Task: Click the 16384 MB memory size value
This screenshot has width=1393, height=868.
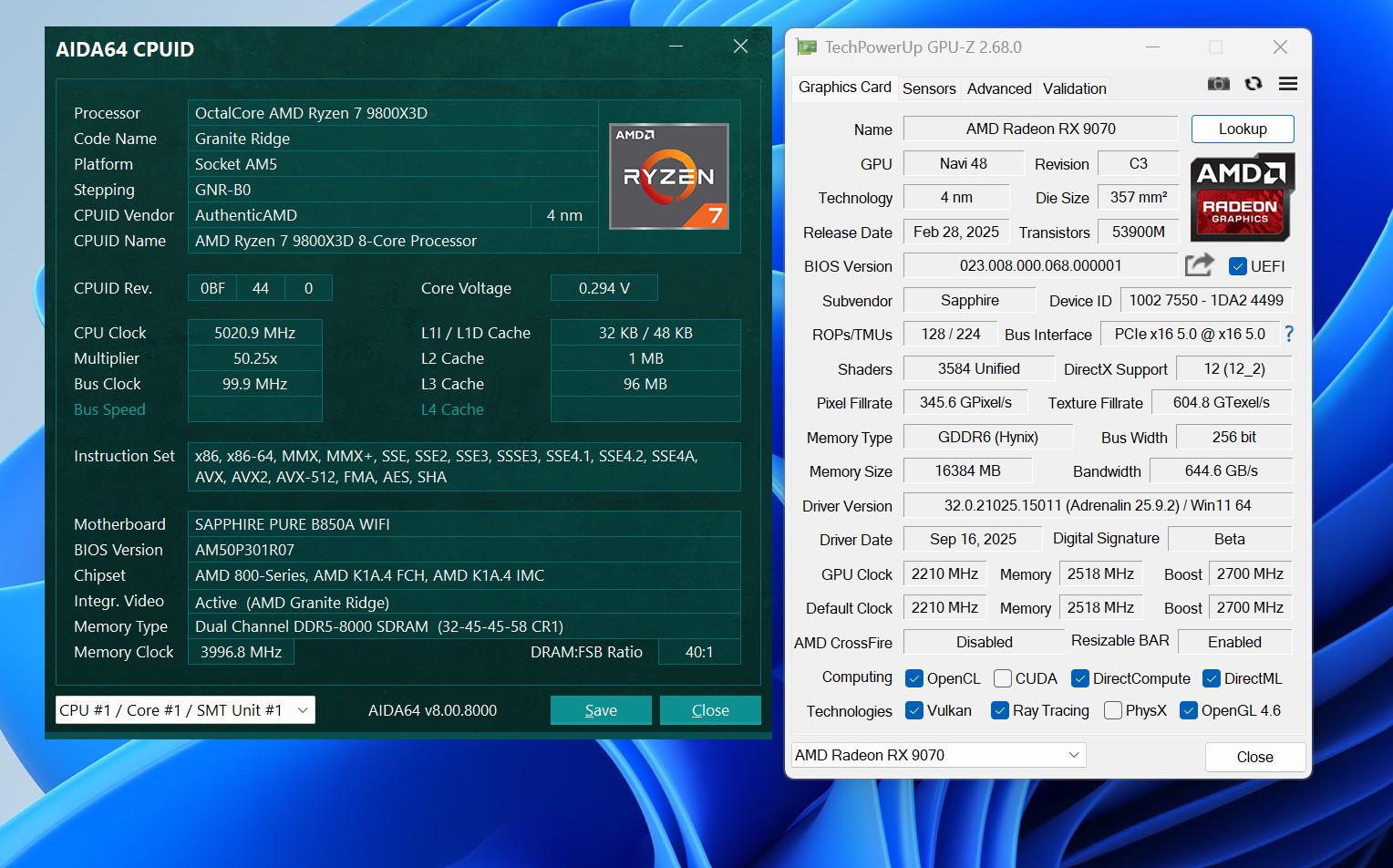Action: point(967,470)
